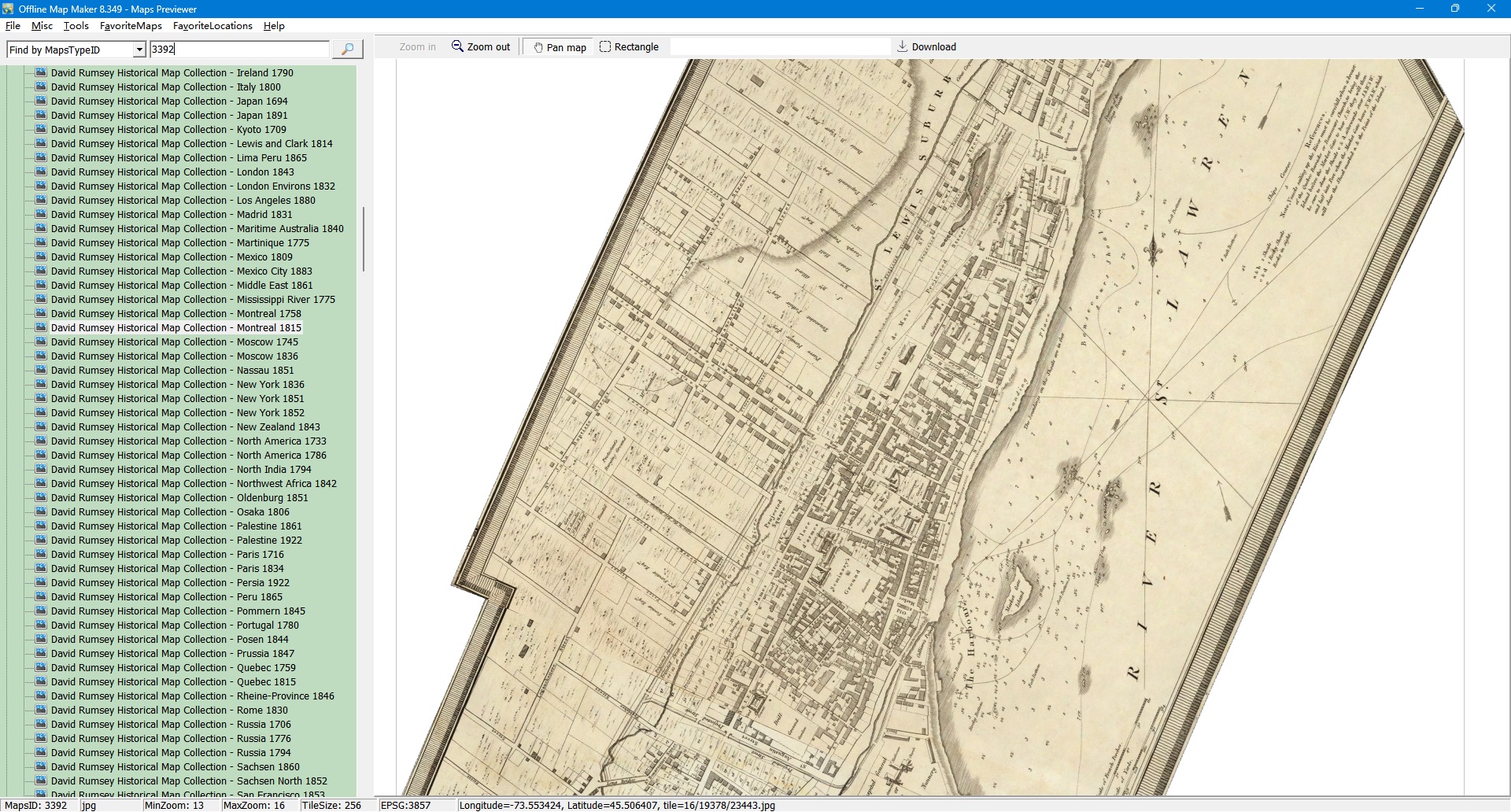
Task: Click the map list vertical scrollbar
Action: [x=363, y=239]
